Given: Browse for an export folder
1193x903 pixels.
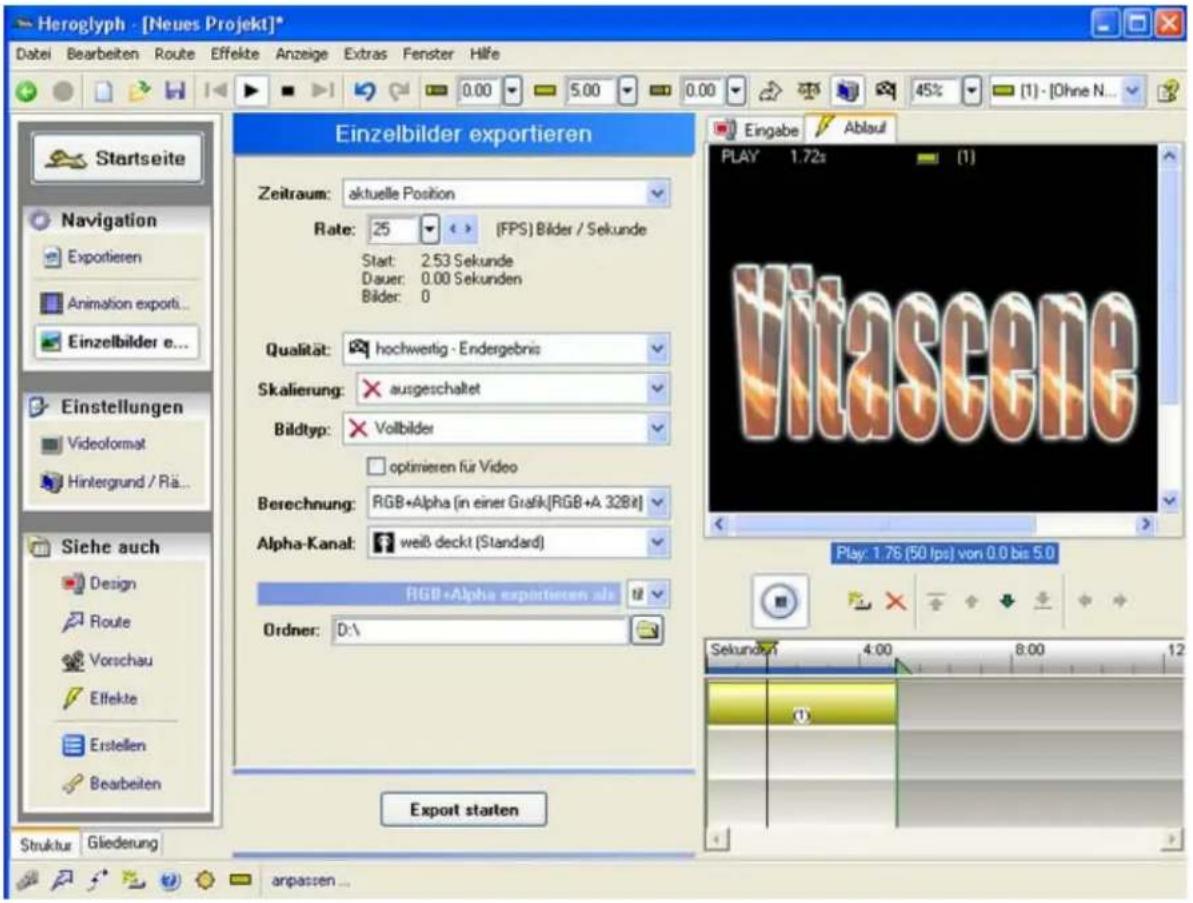Looking at the screenshot, I should (647, 630).
